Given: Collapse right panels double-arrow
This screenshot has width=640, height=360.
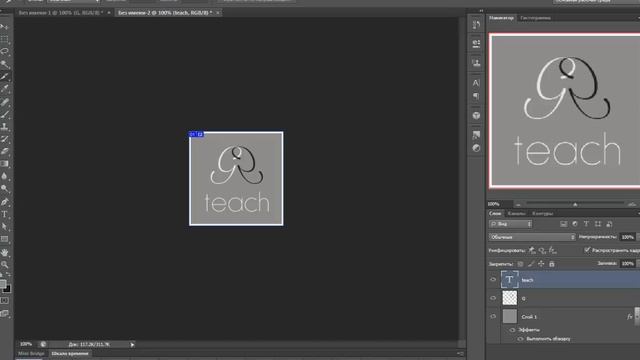Looking at the screenshot, I should [481, 11].
